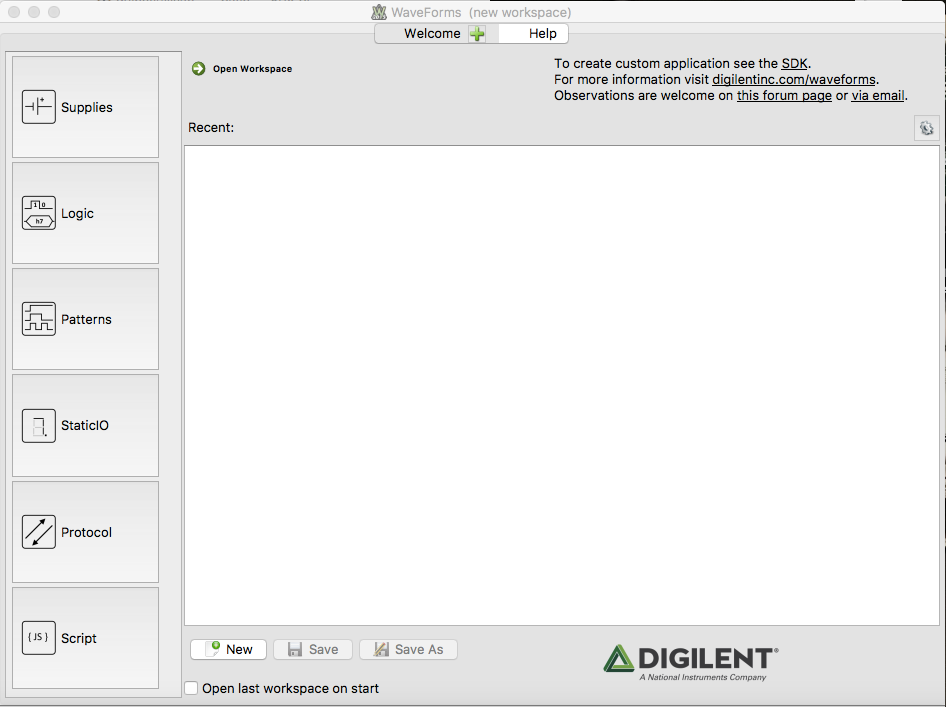Viewport: 946px width, 708px height.
Task: Open the Supplies instrument
Action: click(86, 107)
